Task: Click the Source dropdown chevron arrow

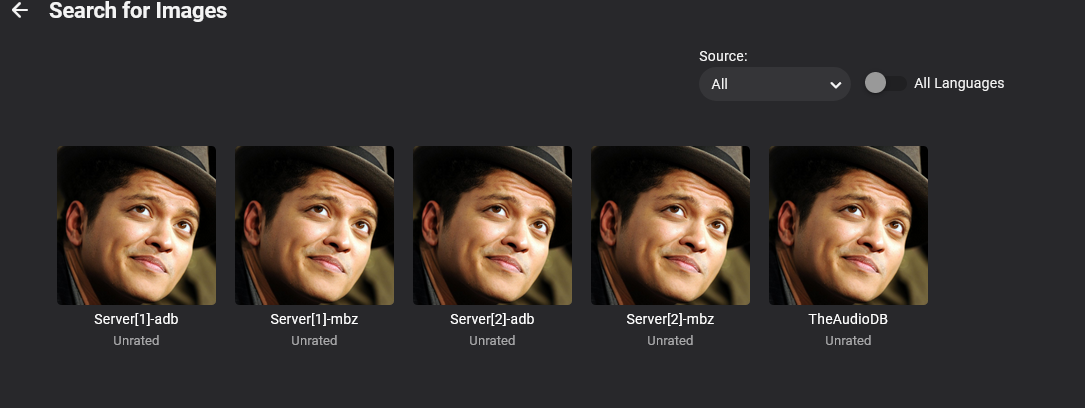Action: point(835,85)
